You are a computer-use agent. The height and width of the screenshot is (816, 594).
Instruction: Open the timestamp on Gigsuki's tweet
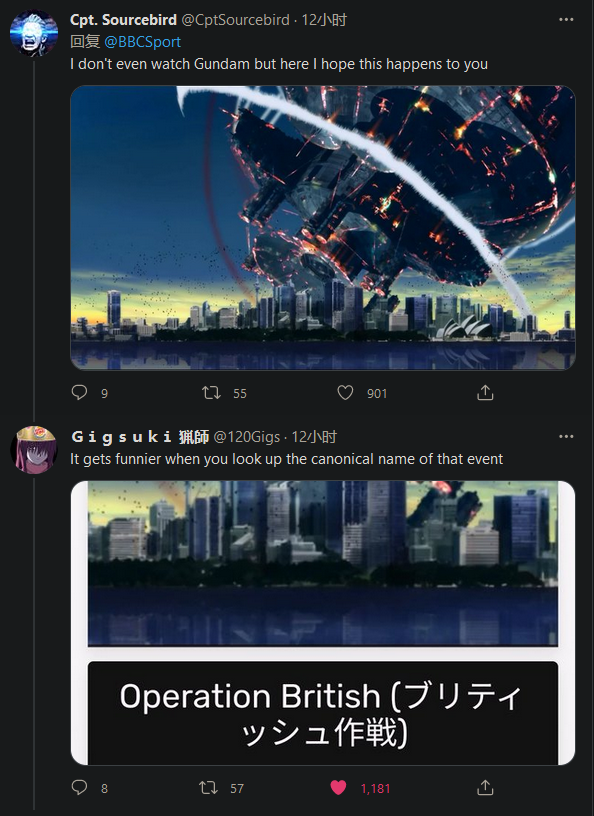[x=314, y=437]
